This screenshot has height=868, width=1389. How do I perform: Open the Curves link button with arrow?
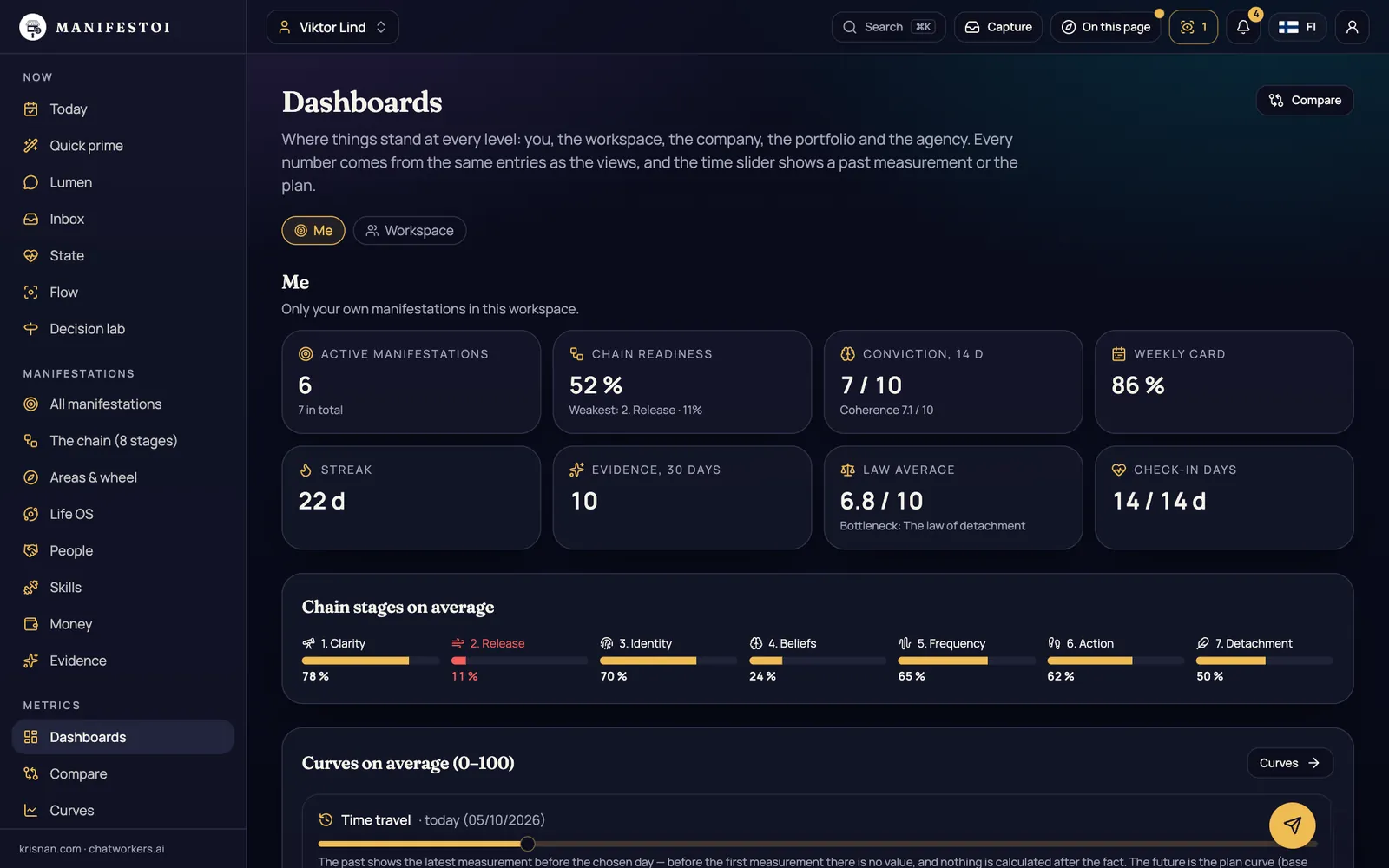click(x=1290, y=763)
